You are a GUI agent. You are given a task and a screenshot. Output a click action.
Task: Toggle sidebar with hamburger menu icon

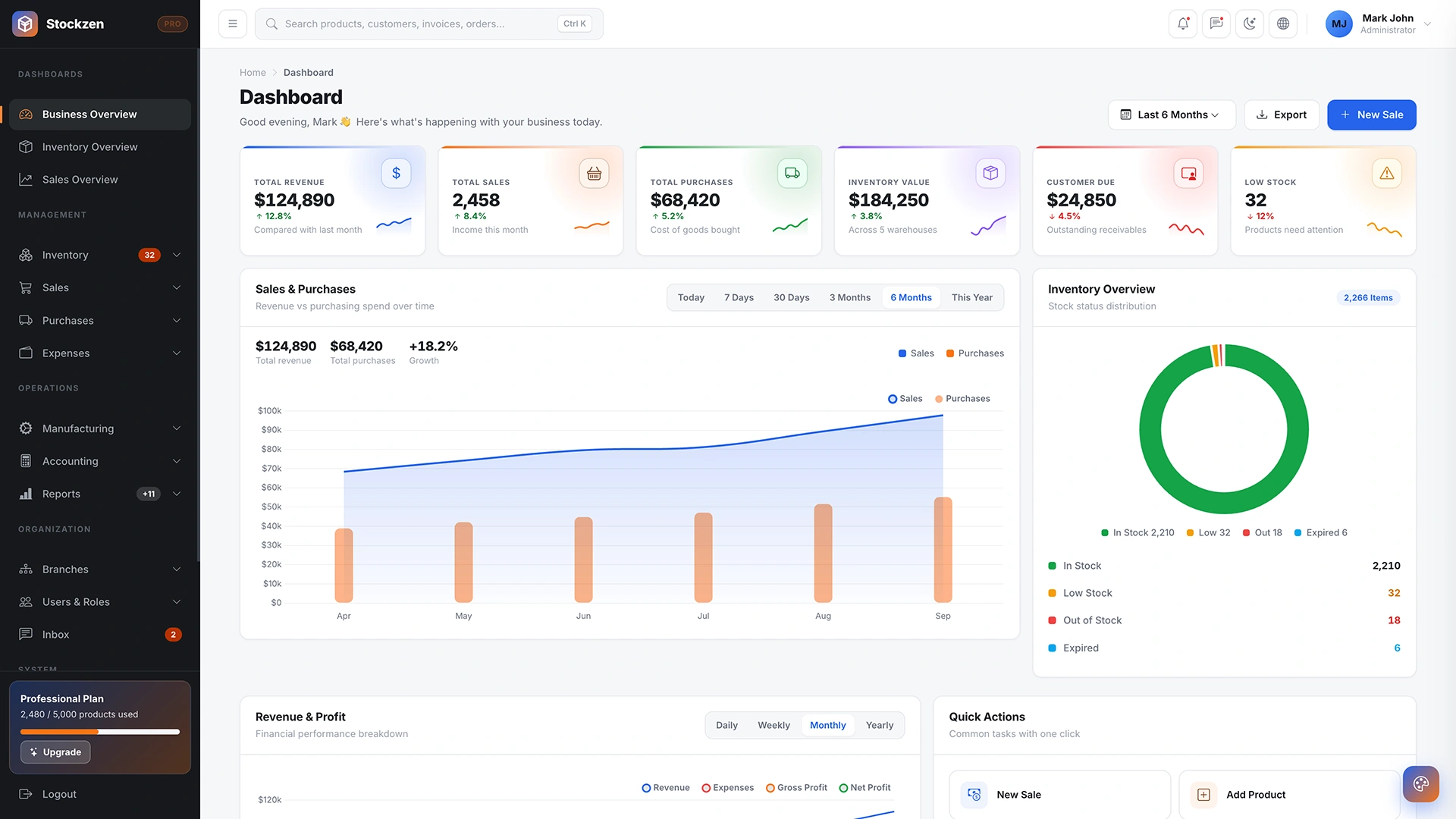tap(233, 24)
